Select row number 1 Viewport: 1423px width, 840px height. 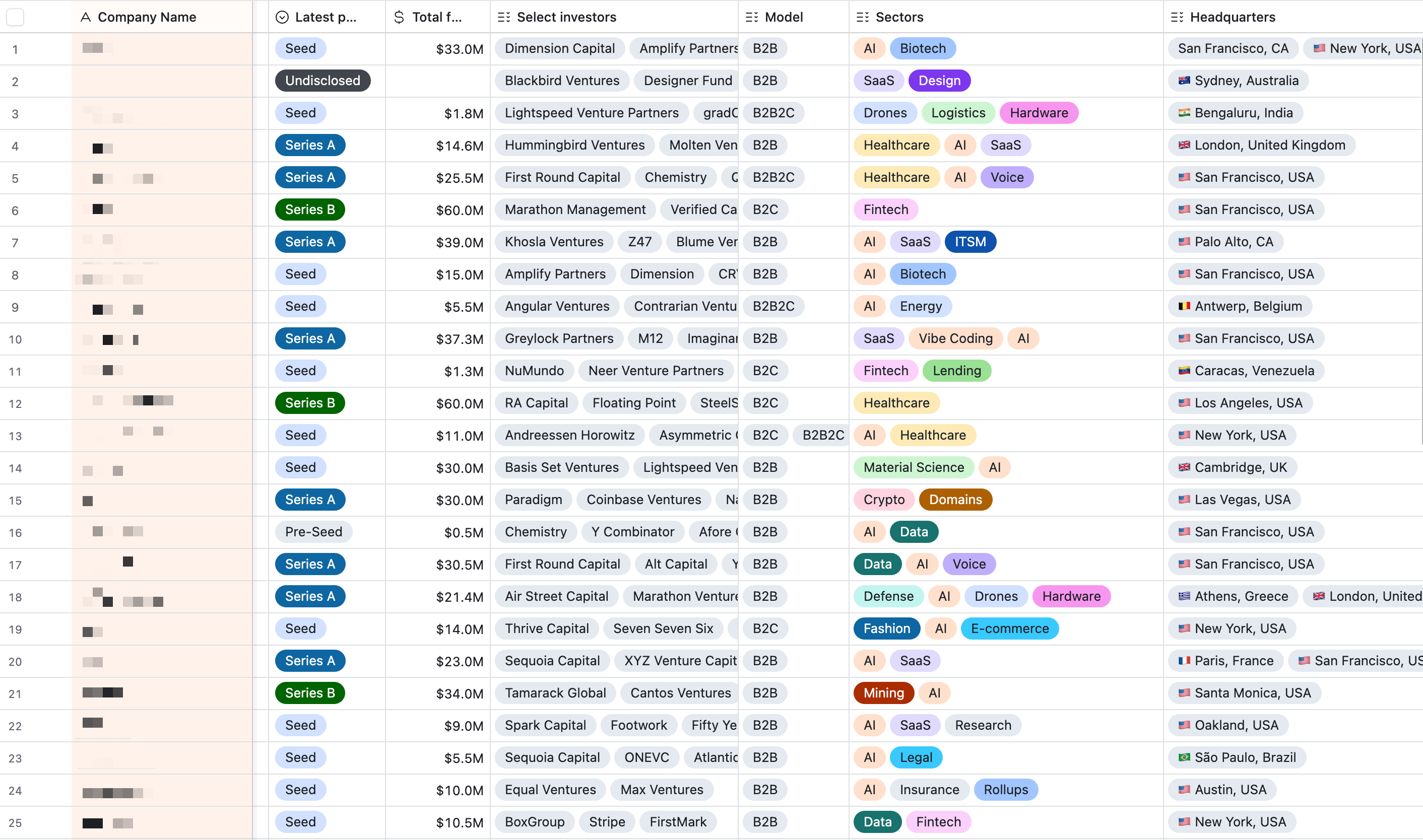[x=15, y=49]
